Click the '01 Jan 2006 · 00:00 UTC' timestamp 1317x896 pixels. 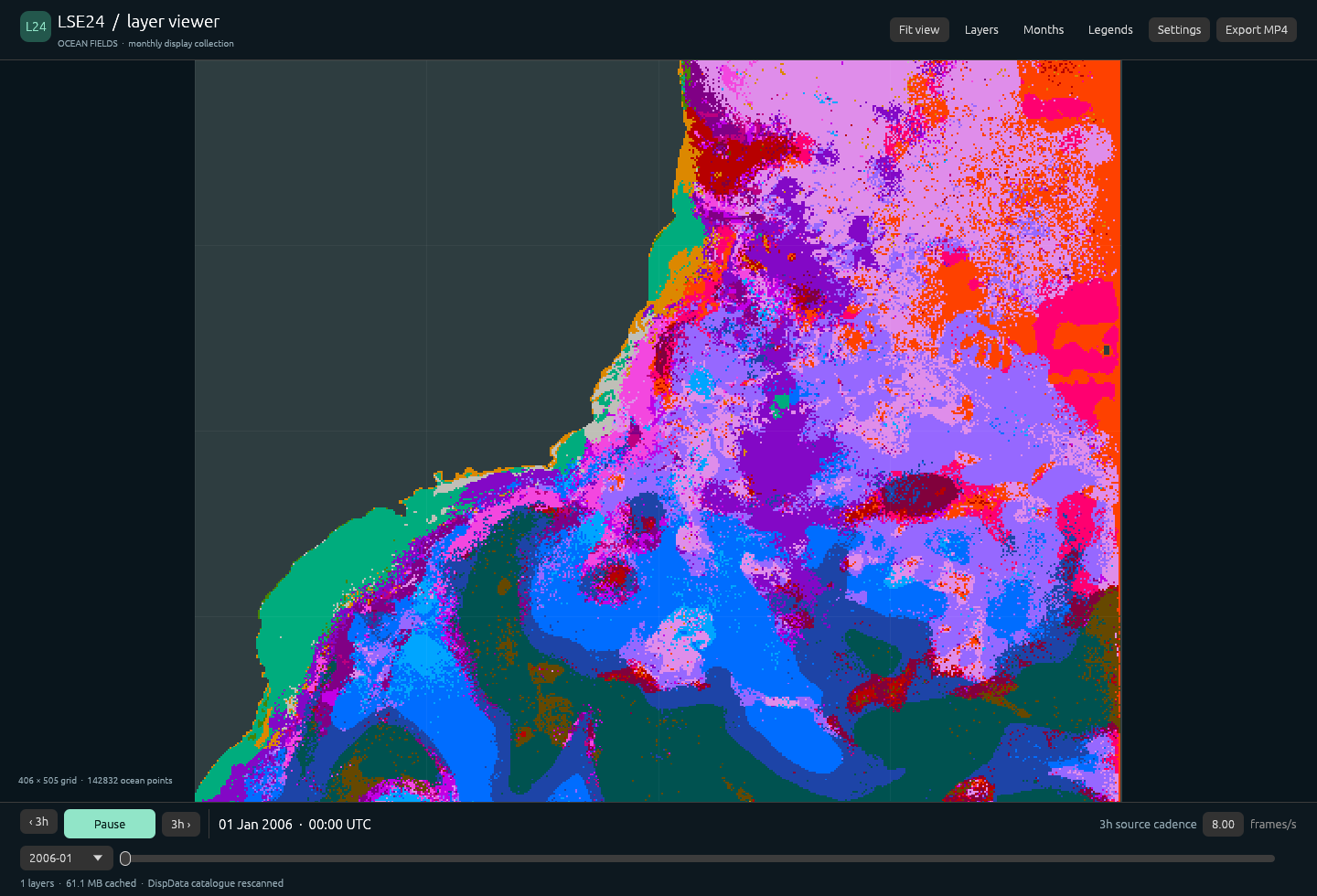(x=294, y=825)
